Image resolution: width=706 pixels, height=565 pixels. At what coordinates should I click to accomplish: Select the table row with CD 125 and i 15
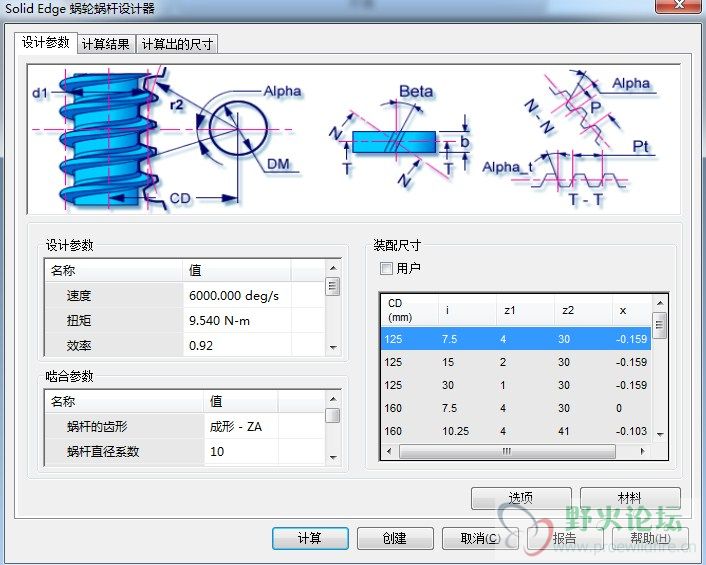pos(516,362)
